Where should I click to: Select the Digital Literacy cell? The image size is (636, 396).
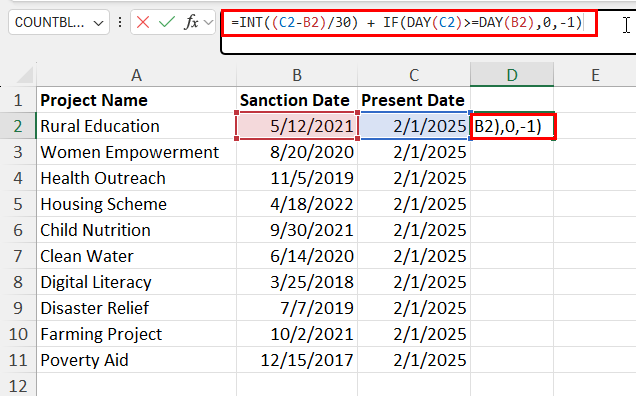click(x=136, y=282)
